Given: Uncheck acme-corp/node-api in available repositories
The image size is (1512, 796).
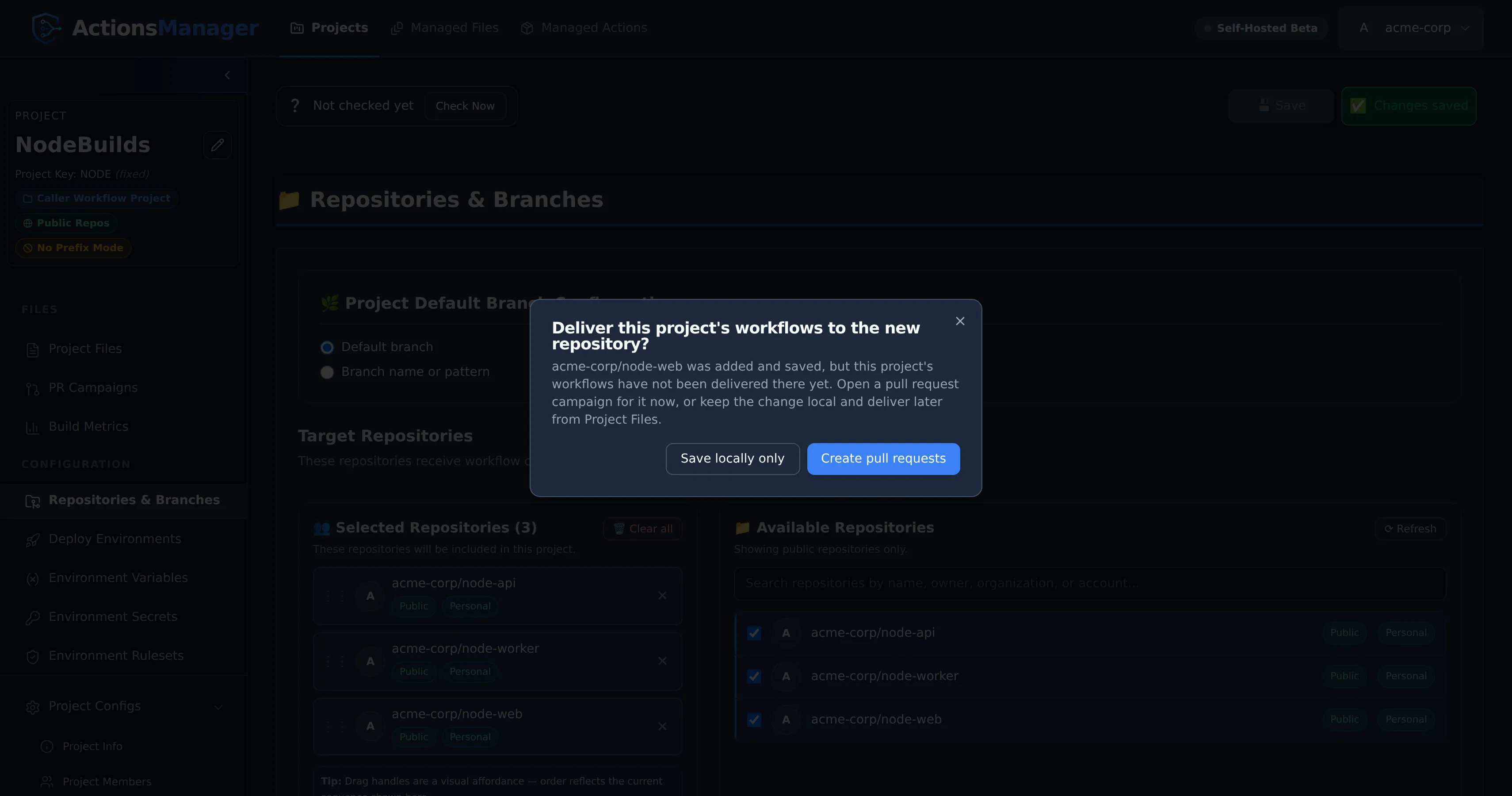Looking at the screenshot, I should (x=754, y=633).
